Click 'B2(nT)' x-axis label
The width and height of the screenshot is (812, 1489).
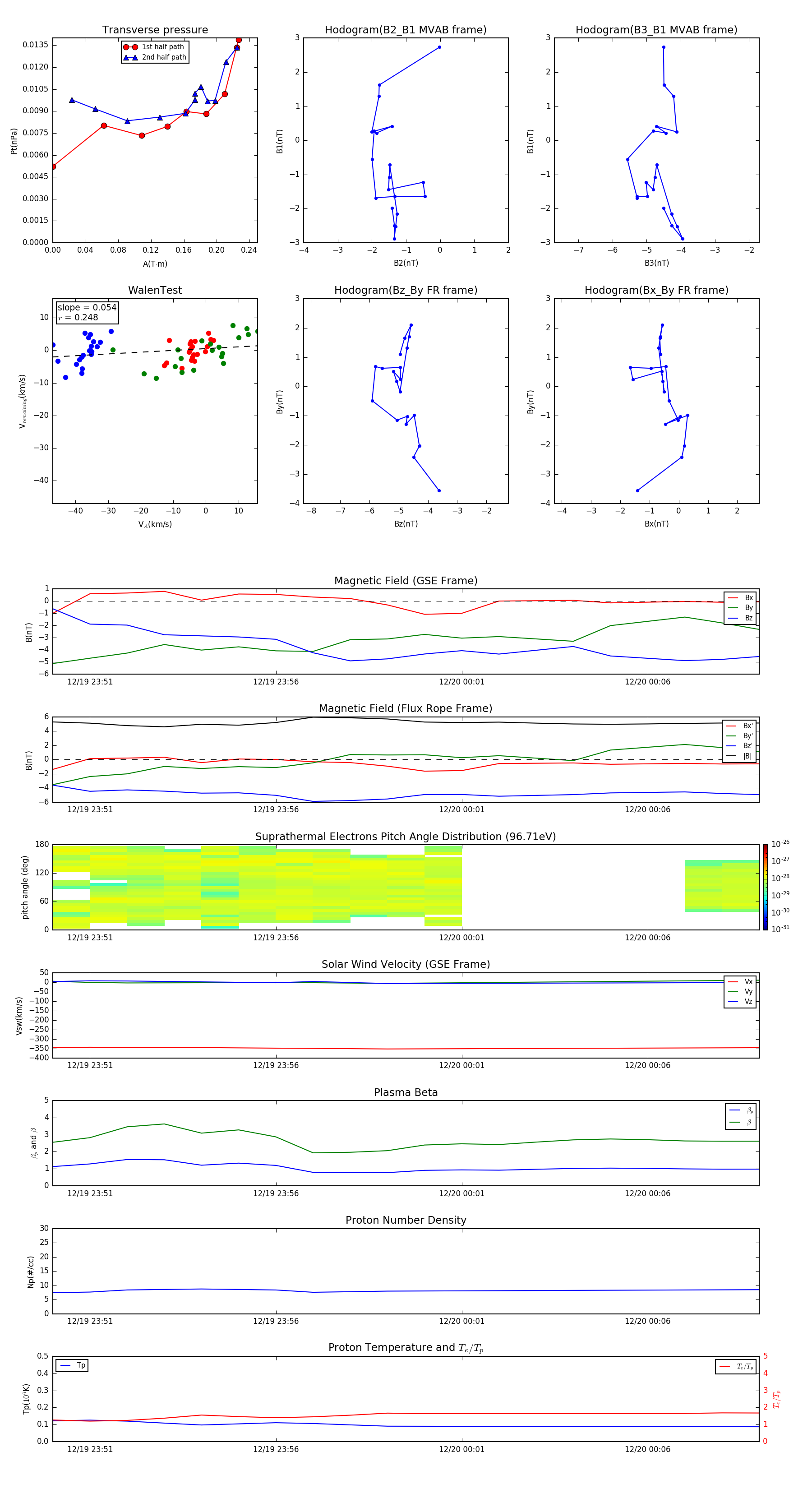click(x=406, y=263)
